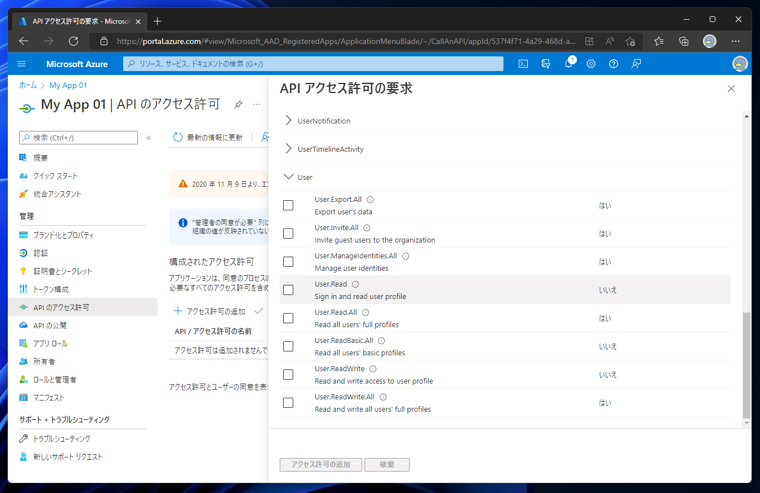The width and height of the screenshot is (760, 493).
Task: Open portal settings gear
Action: coord(591,64)
